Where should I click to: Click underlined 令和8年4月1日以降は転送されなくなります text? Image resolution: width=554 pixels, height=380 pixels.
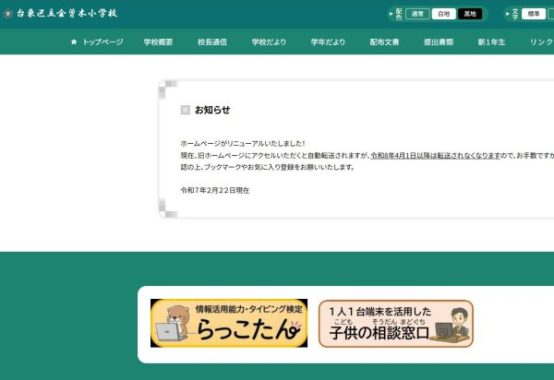click(x=435, y=155)
